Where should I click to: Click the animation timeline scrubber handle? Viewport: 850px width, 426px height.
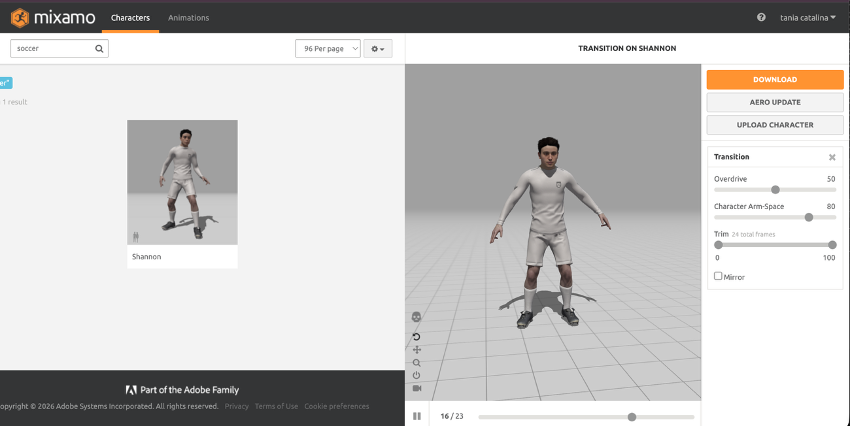tap(632, 417)
